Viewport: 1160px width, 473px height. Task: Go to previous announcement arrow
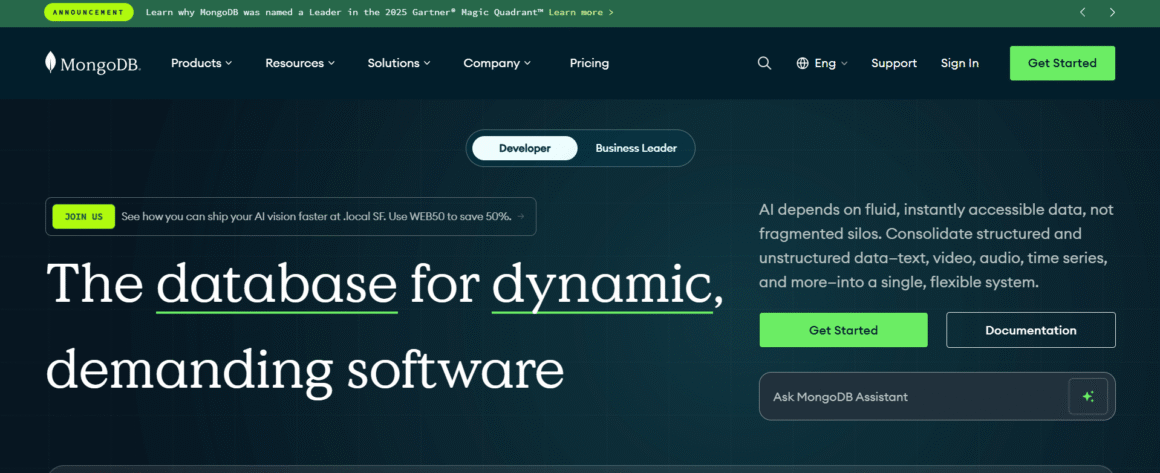(1082, 12)
